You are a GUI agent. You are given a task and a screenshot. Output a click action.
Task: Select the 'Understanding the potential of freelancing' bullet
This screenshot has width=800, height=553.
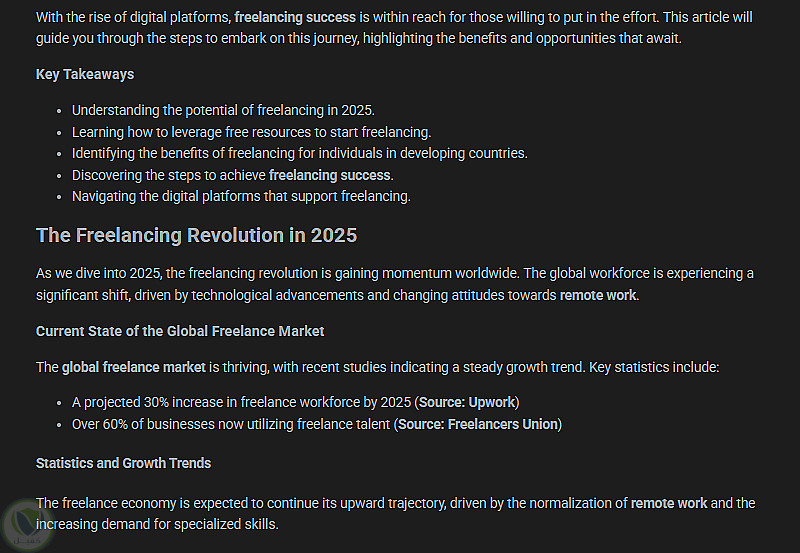click(x=223, y=110)
